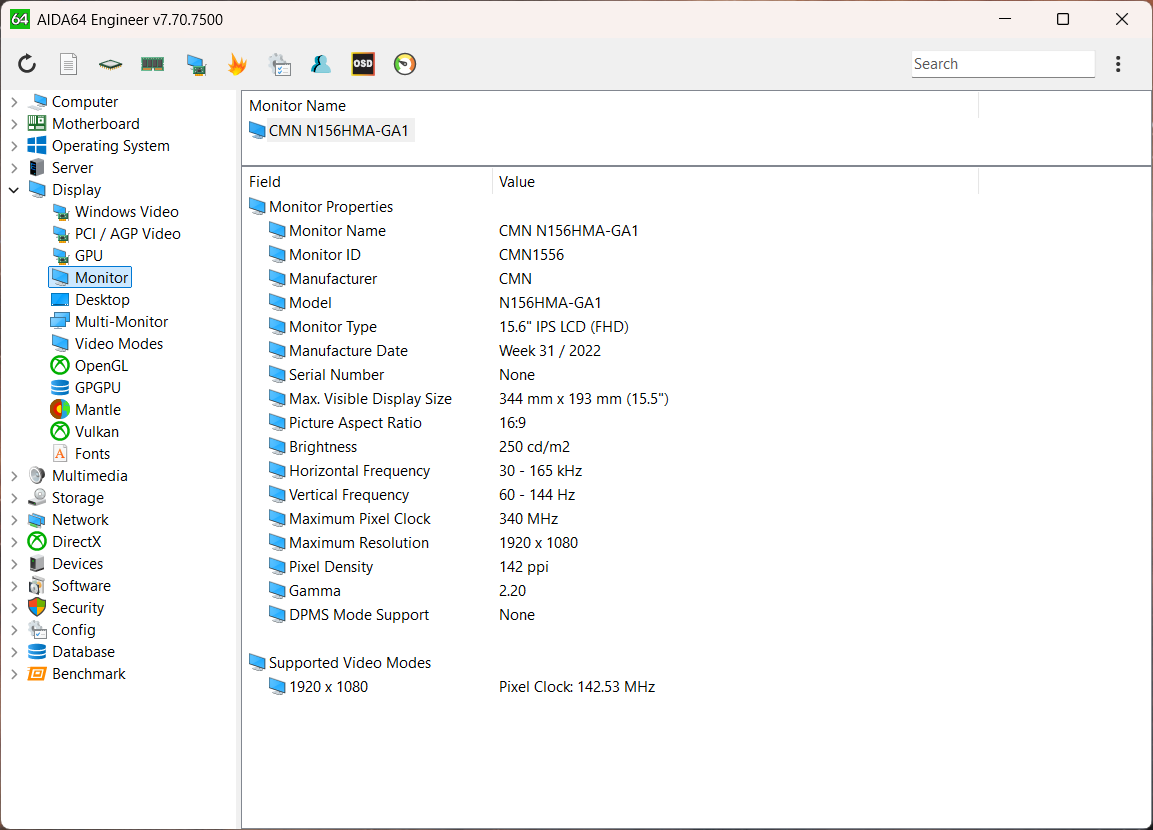Open the Desktop tree item
The height and width of the screenshot is (830, 1153).
[101, 300]
